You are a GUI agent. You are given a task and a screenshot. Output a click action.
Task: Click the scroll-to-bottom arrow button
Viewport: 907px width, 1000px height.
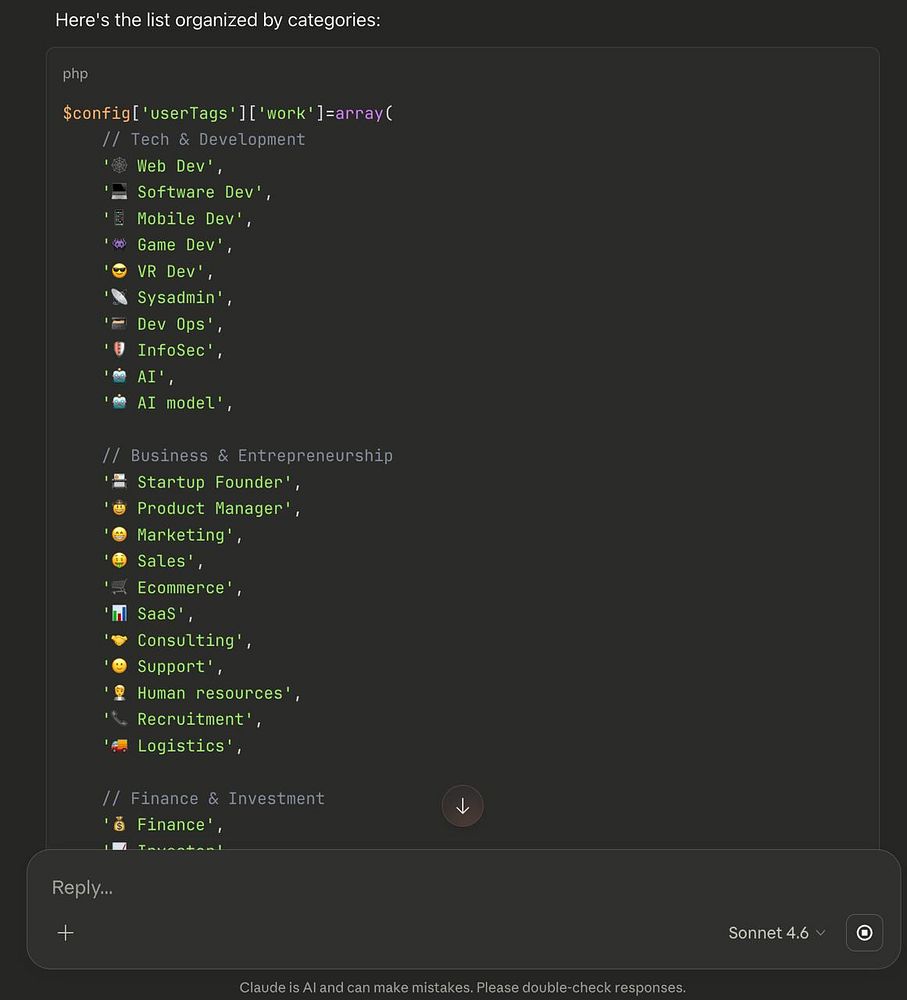click(462, 807)
